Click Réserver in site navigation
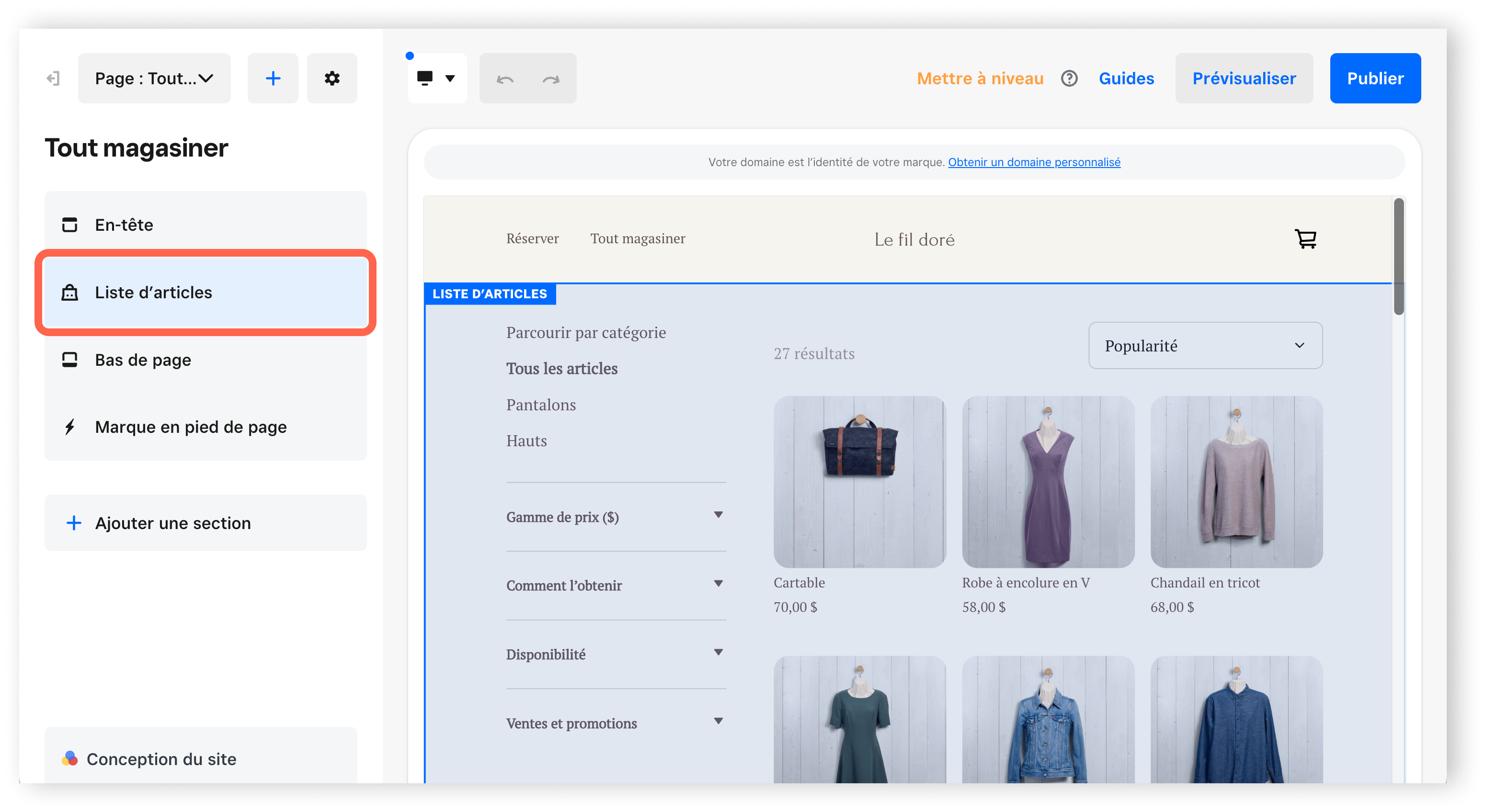Screen dimensions: 1485x812 coord(532,238)
